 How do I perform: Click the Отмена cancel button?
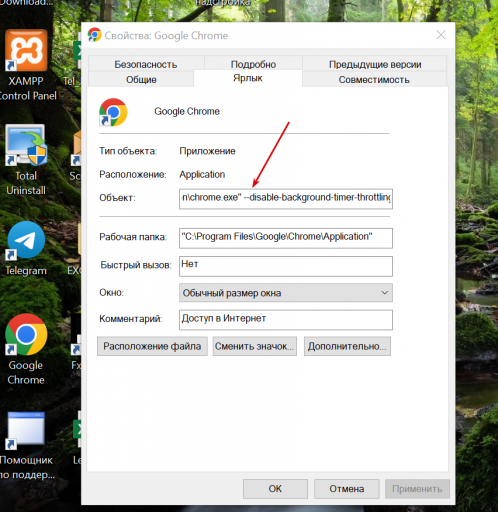click(x=347, y=489)
